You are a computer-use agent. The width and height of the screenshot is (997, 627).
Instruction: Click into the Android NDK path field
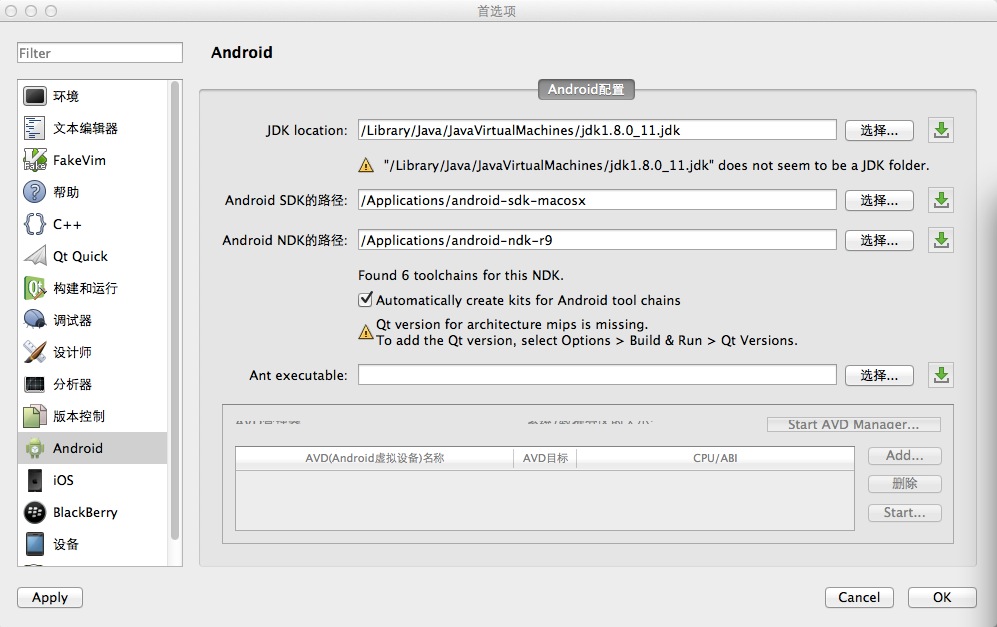[597, 240]
